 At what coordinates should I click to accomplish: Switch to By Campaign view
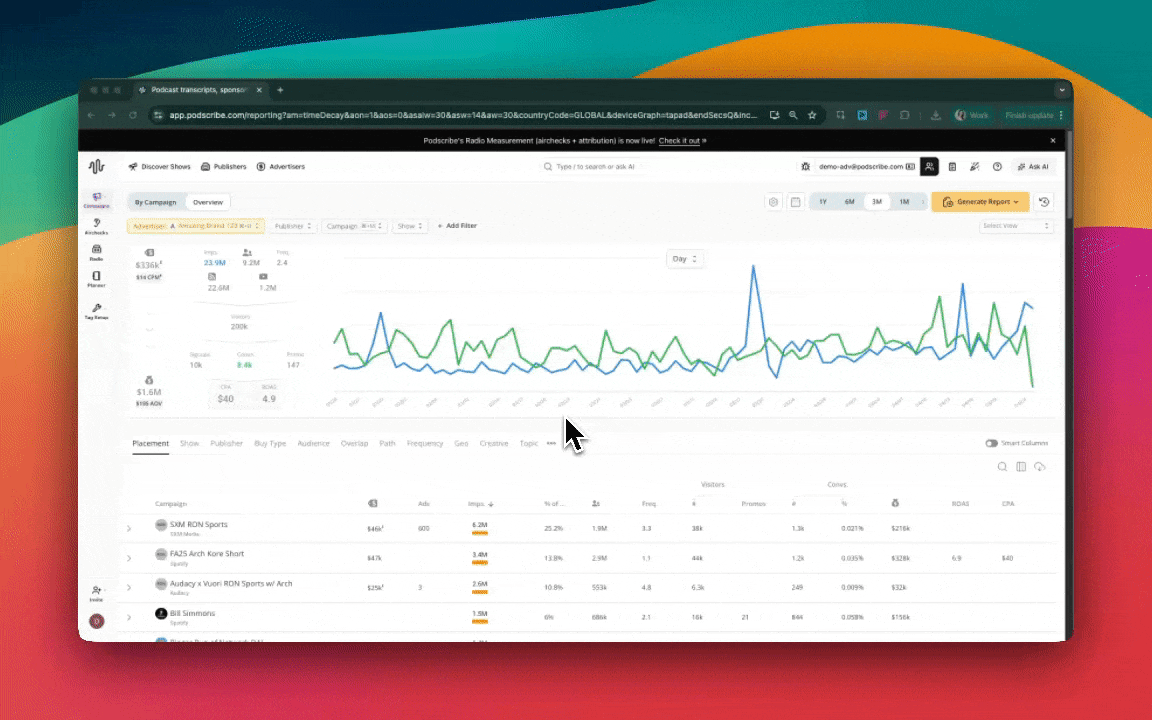point(155,202)
